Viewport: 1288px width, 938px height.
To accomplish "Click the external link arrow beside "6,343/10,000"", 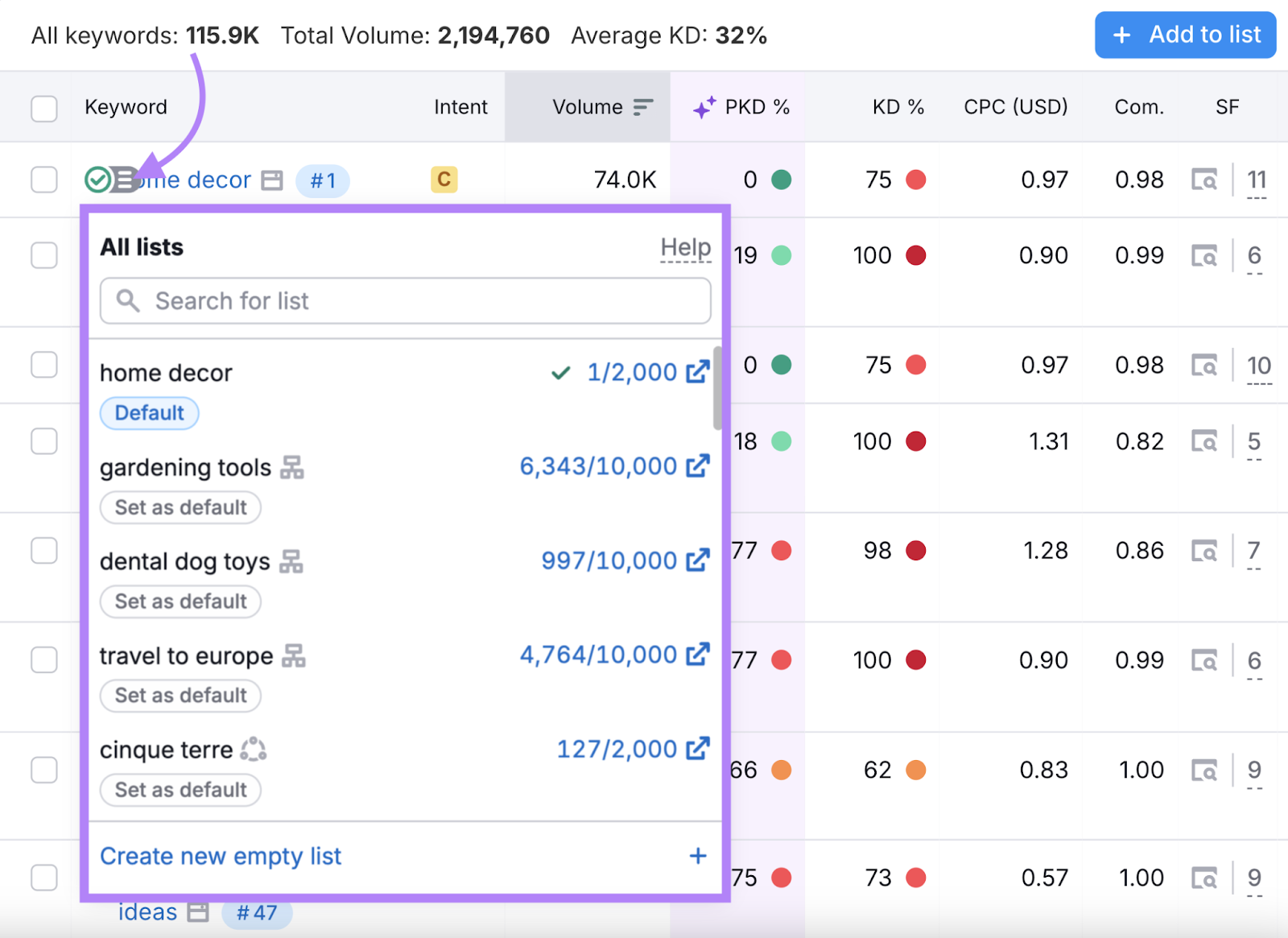I will (699, 465).
